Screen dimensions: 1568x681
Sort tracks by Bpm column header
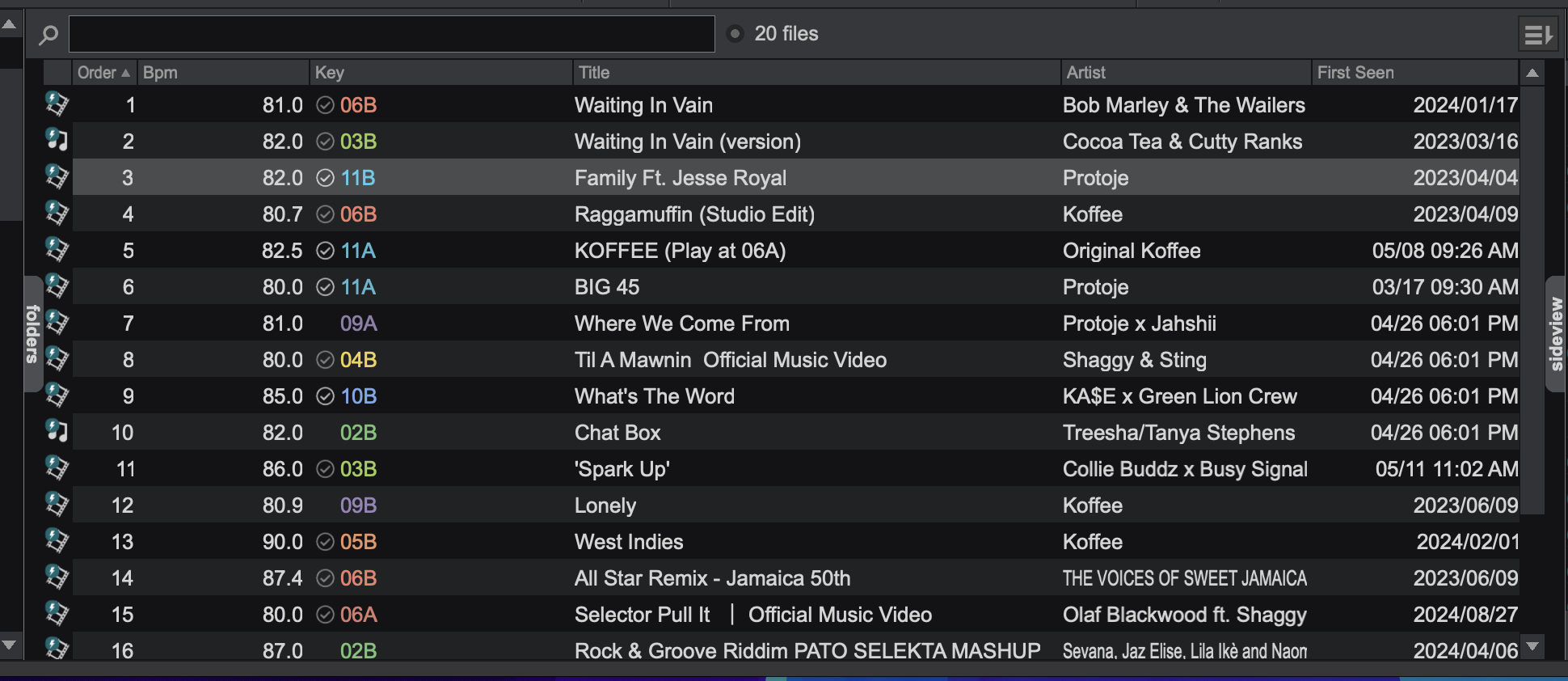tap(223, 73)
